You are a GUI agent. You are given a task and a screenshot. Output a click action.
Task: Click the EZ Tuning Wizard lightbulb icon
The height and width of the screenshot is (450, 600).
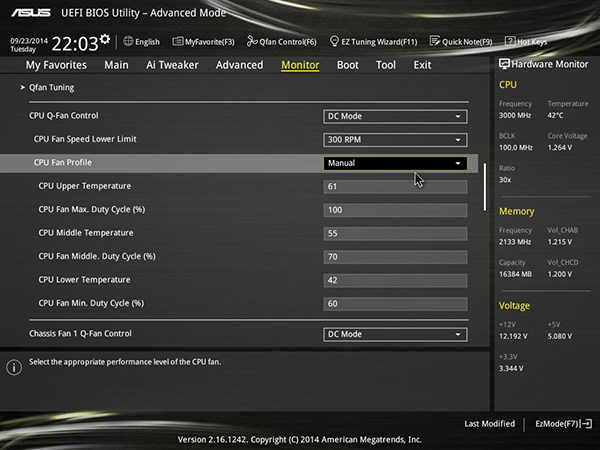[334, 41]
